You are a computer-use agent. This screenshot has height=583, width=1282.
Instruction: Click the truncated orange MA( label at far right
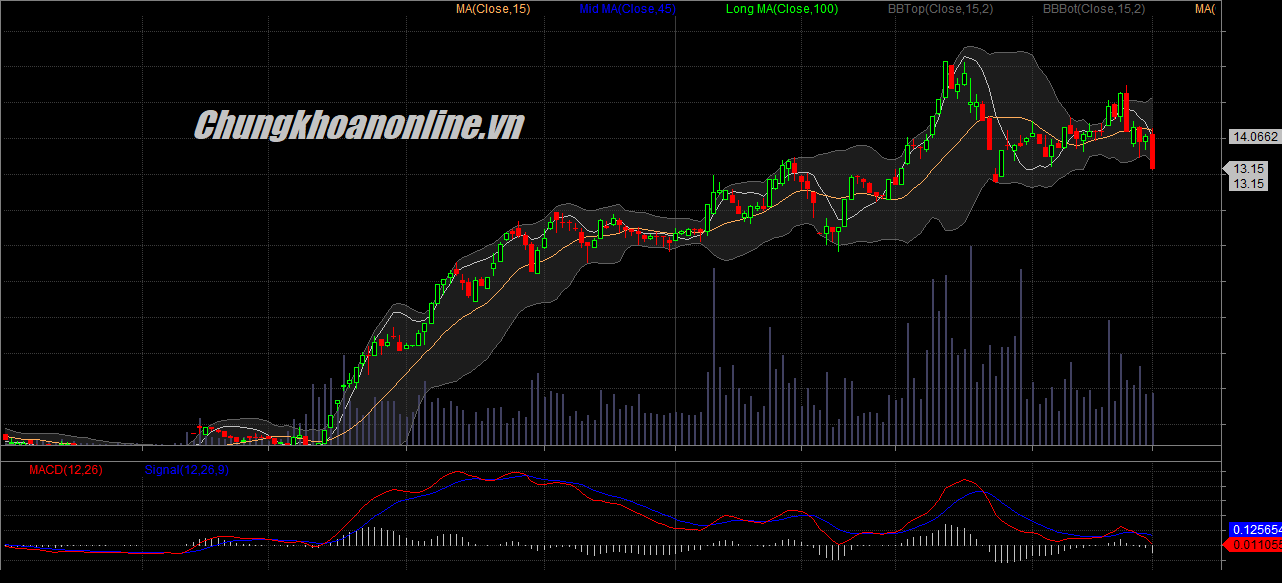(x=1205, y=9)
